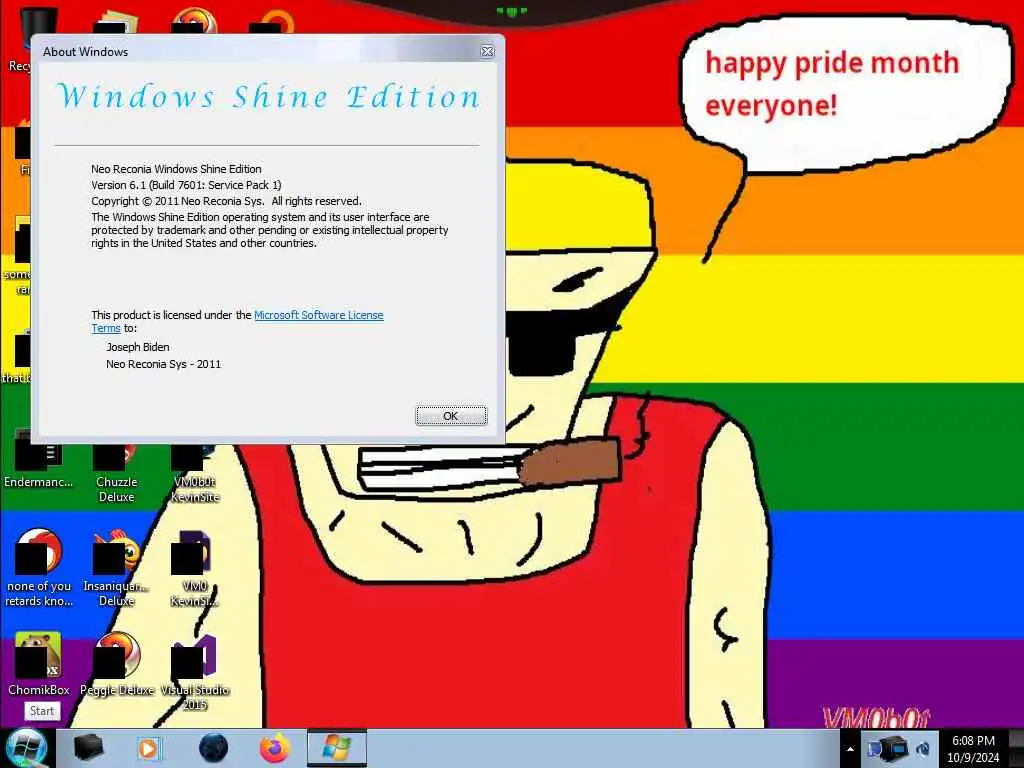Select the Insaniquarium Deluxe desktop icon
Image resolution: width=1024 pixels, height=768 pixels.
click(116, 568)
